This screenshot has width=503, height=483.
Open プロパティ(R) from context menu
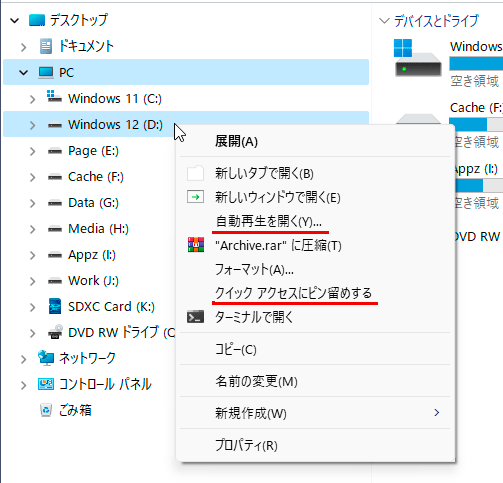coord(315,445)
